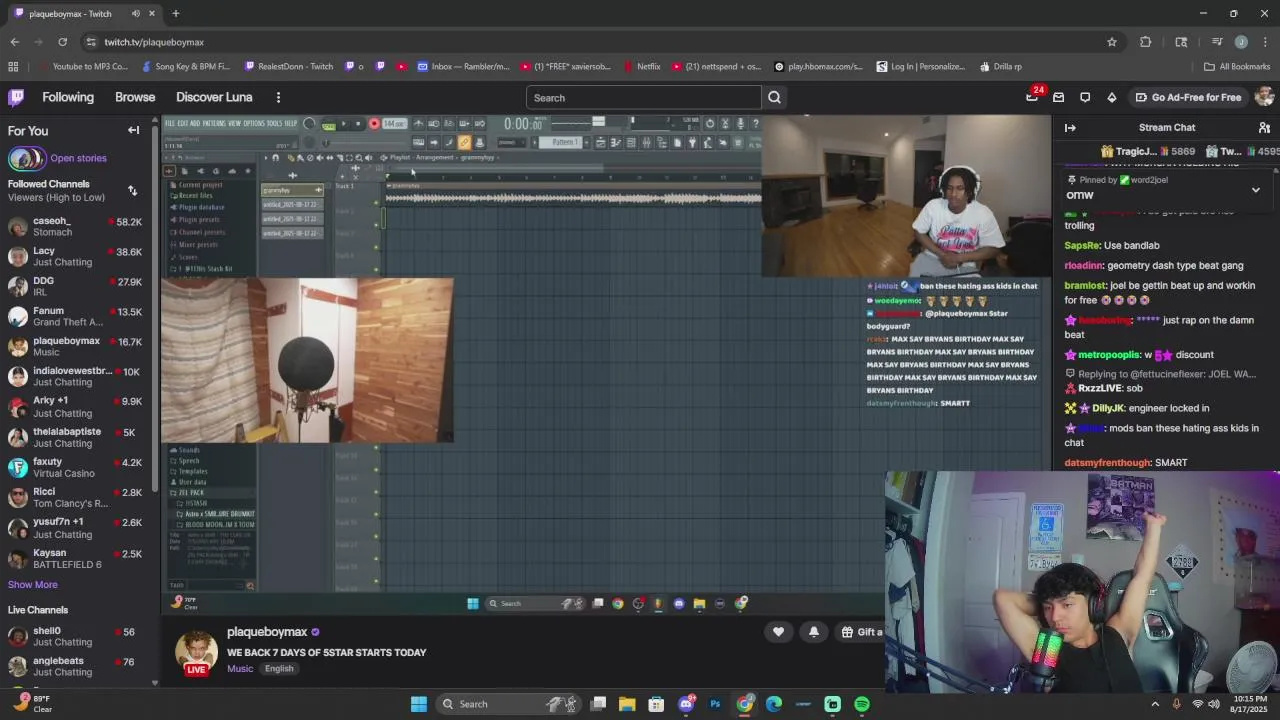Viewport: 1280px width, 720px height.
Task: Click the record button in FL Studio
Action: [374, 124]
